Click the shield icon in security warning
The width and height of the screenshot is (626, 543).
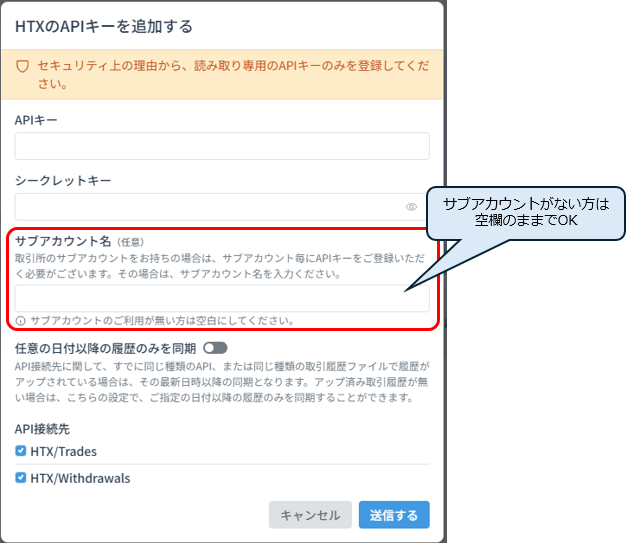click(x=22, y=66)
